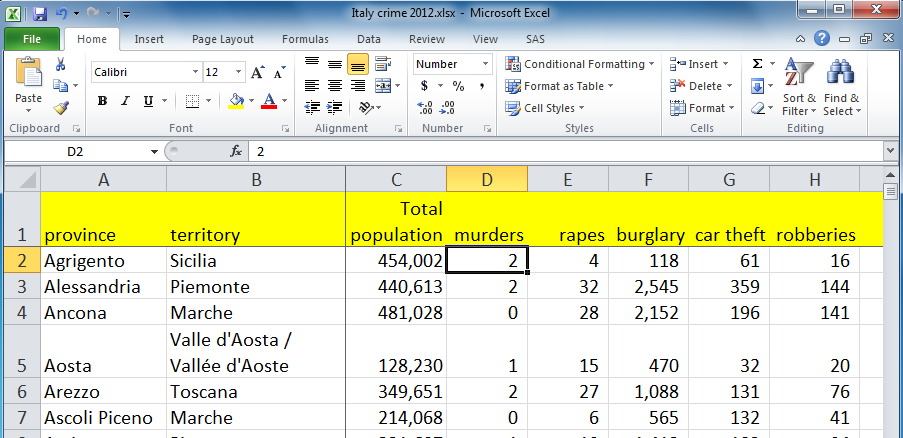Screen dimensions: 903x438
Task: Center text horizontally
Action: click(x=335, y=86)
